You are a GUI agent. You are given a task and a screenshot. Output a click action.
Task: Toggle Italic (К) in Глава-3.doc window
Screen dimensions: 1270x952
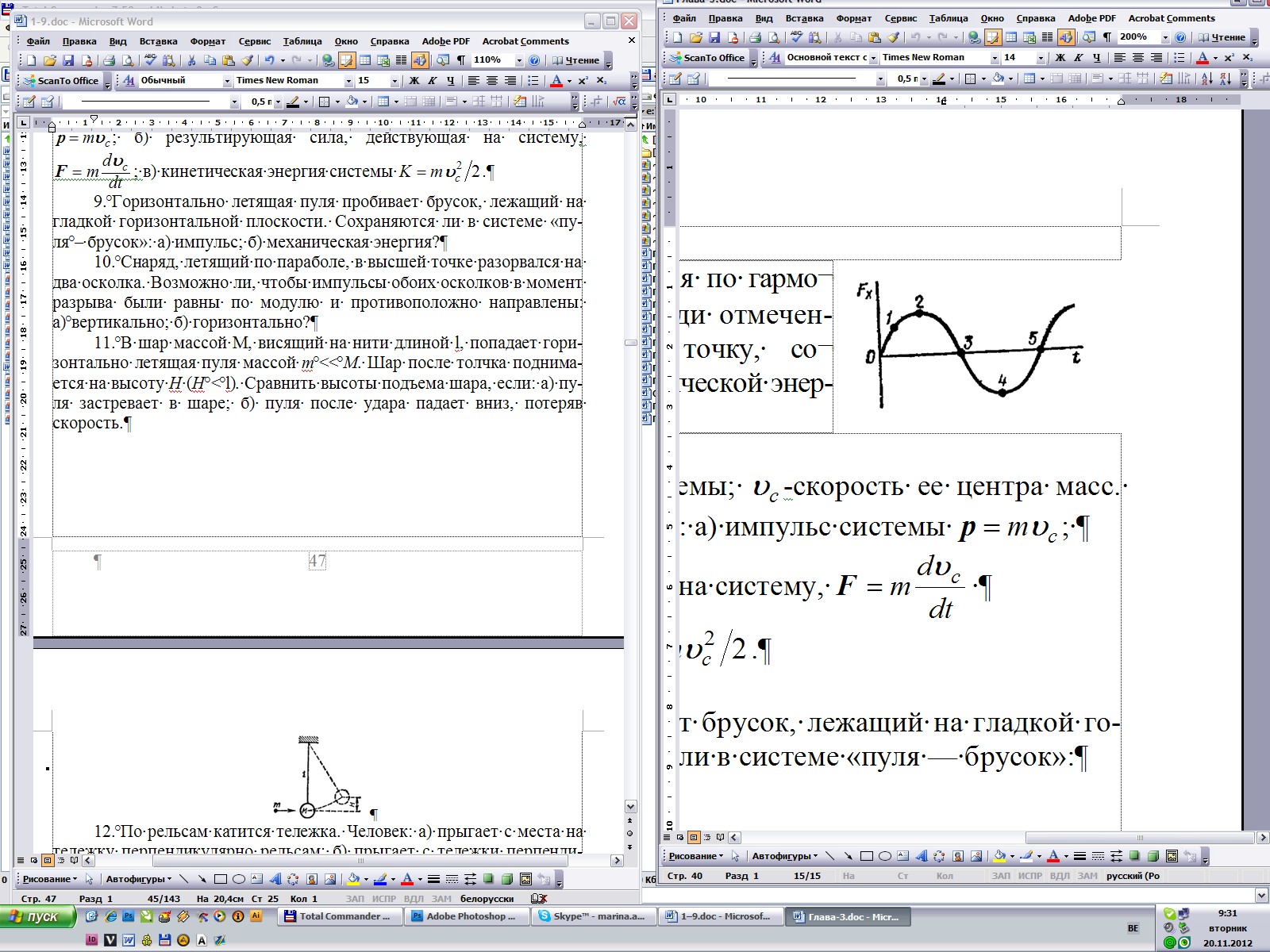[1079, 58]
